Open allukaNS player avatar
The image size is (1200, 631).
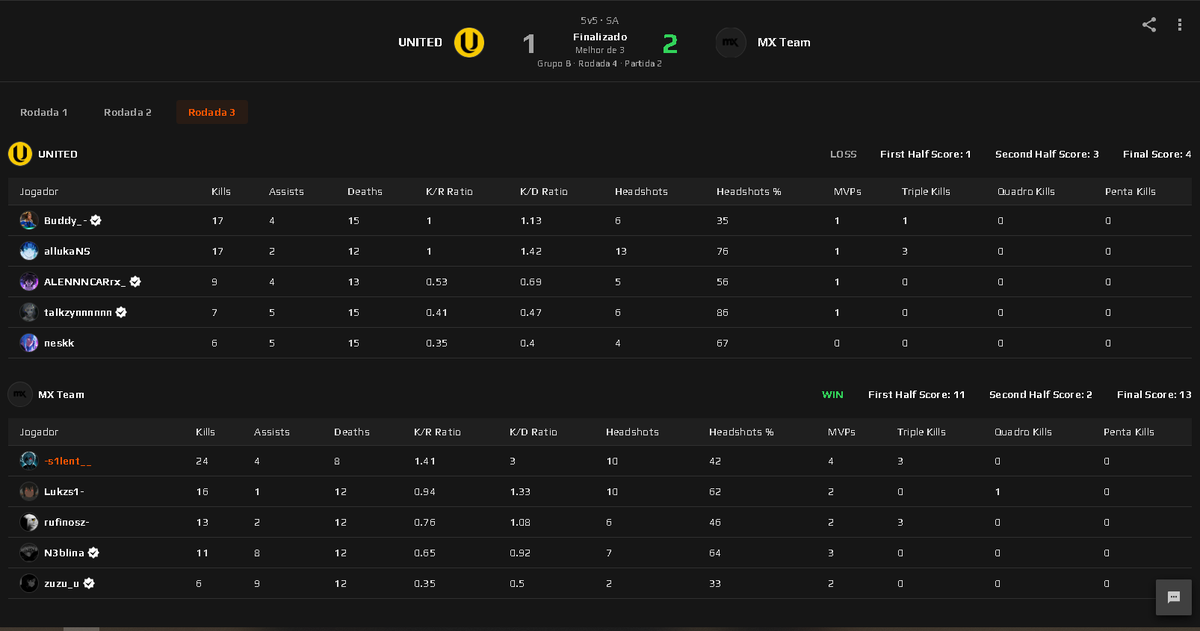29,251
